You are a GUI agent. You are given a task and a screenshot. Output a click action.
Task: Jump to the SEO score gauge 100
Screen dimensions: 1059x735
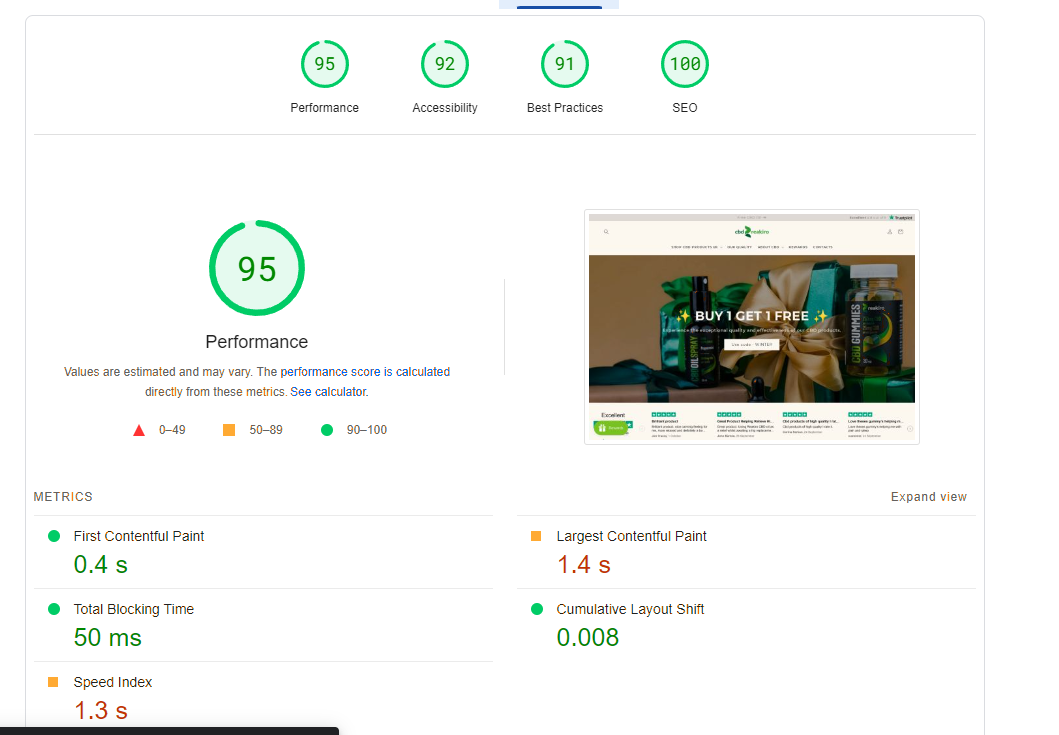[x=685, y=64]
